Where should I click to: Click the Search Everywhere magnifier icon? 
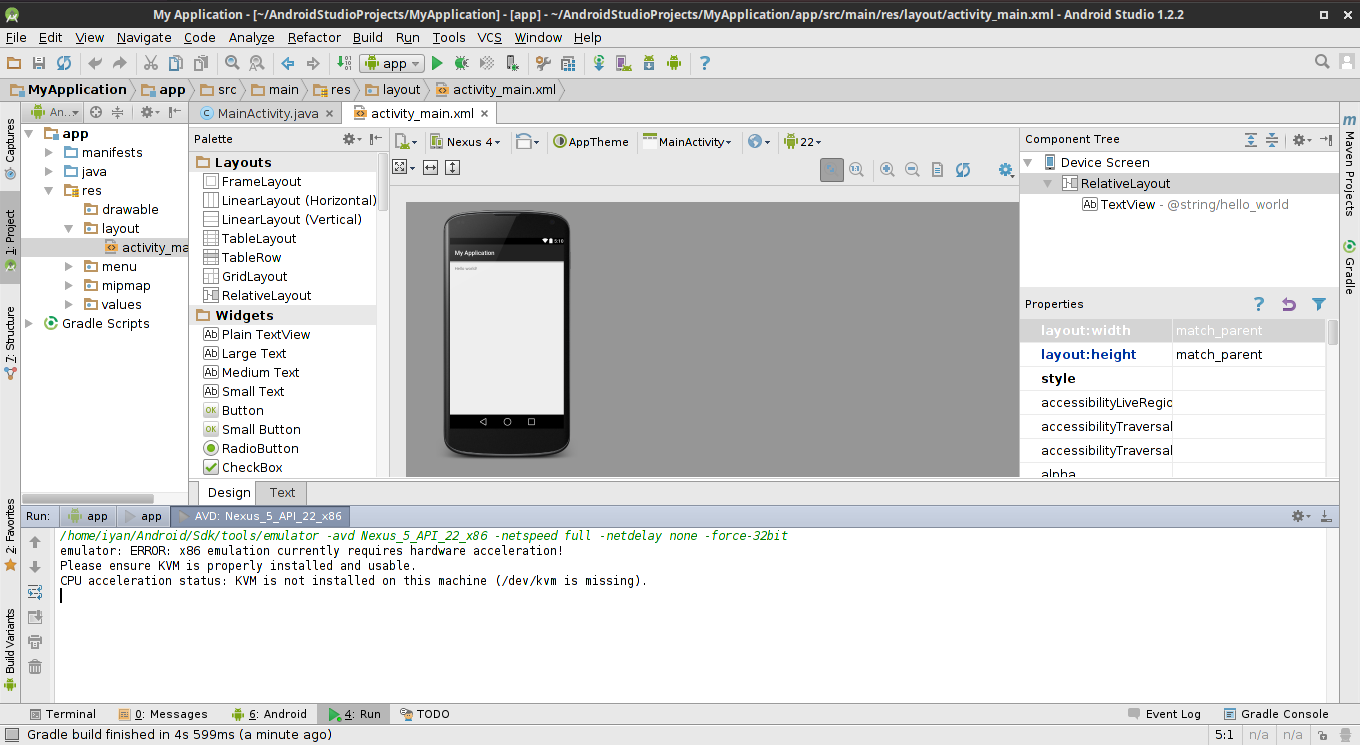coord(1322,62)
